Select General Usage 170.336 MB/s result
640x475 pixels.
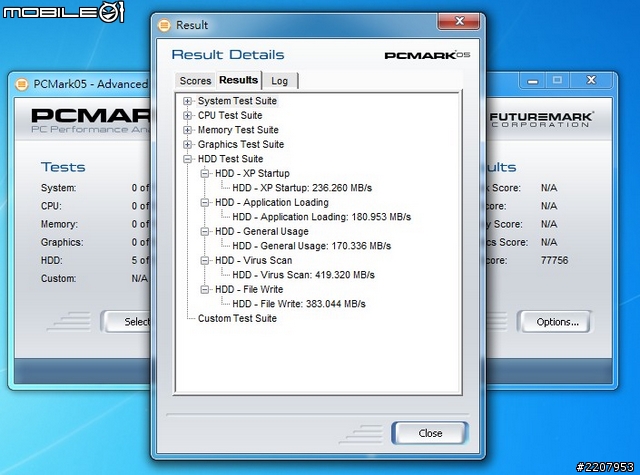(311, 246)
